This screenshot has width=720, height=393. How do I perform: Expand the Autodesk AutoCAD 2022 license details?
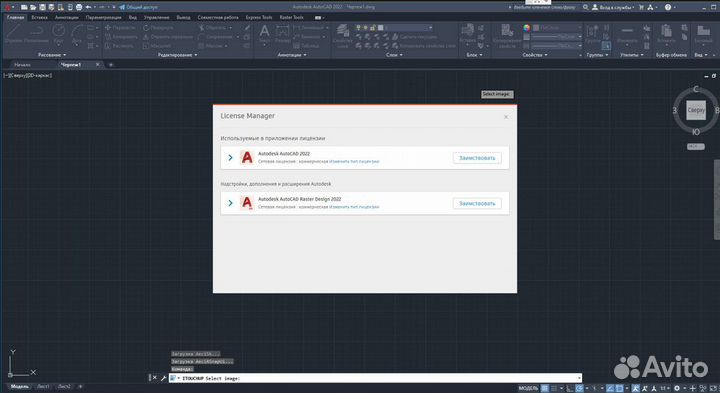[x=231, y=157]
